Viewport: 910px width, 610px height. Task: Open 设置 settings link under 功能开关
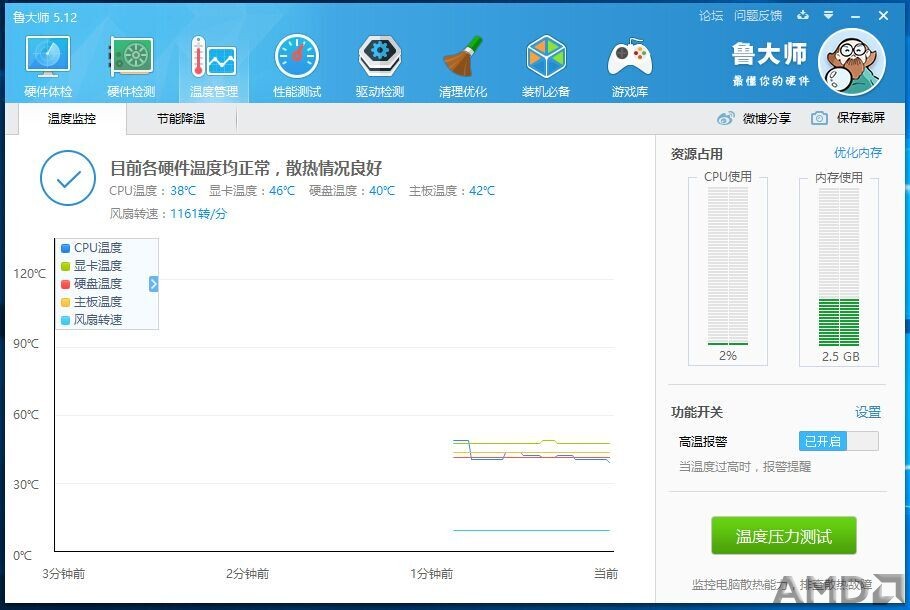(x=868, y=412)
